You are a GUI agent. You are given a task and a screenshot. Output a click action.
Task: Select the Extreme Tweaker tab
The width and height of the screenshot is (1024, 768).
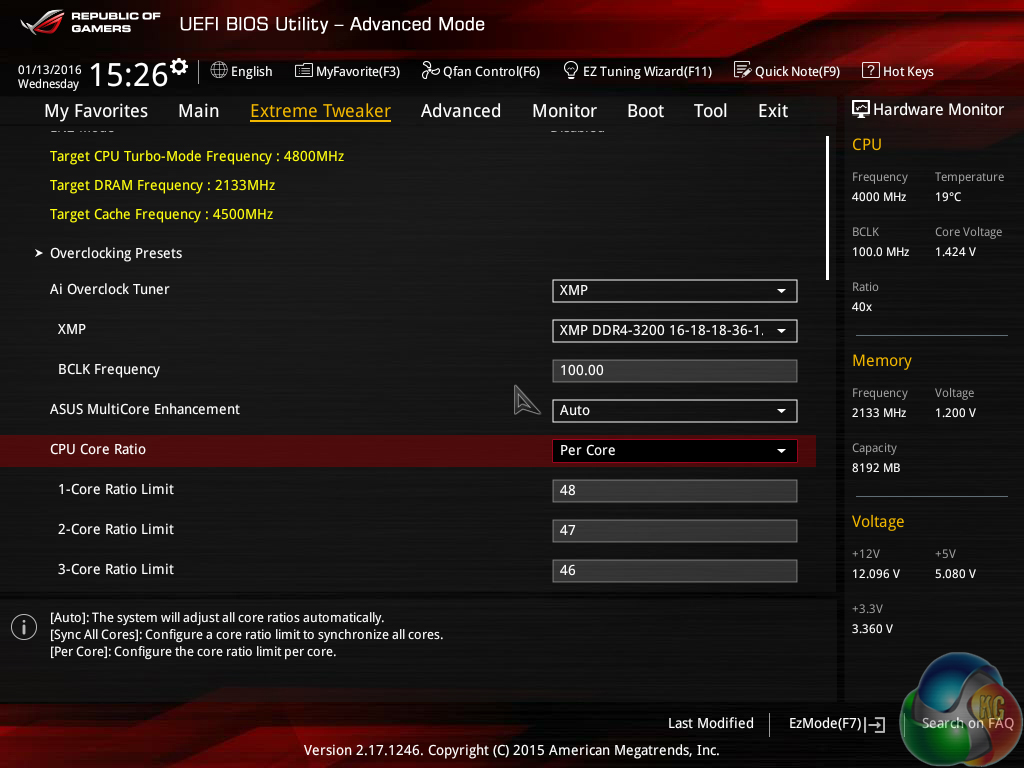click(x=321, y=111)
